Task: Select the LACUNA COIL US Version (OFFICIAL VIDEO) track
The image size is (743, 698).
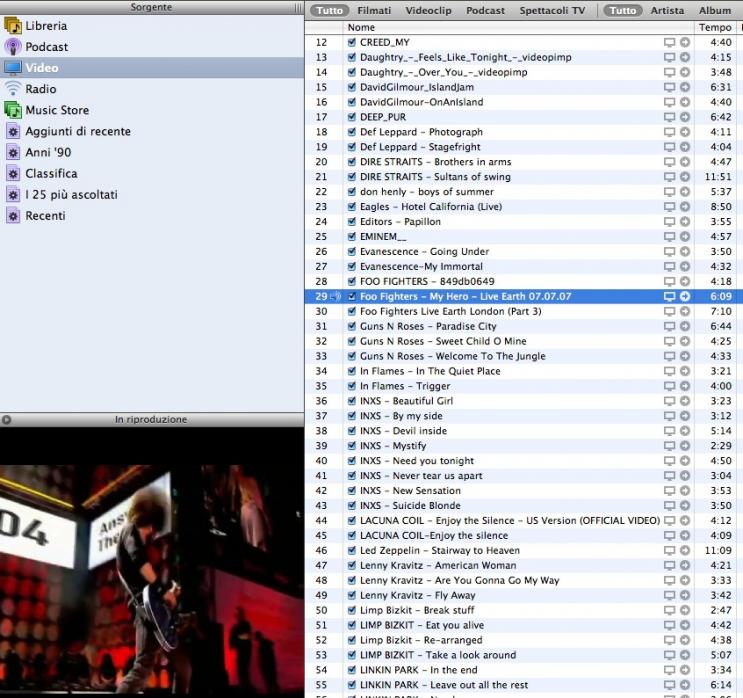Action: pos(510,520)
